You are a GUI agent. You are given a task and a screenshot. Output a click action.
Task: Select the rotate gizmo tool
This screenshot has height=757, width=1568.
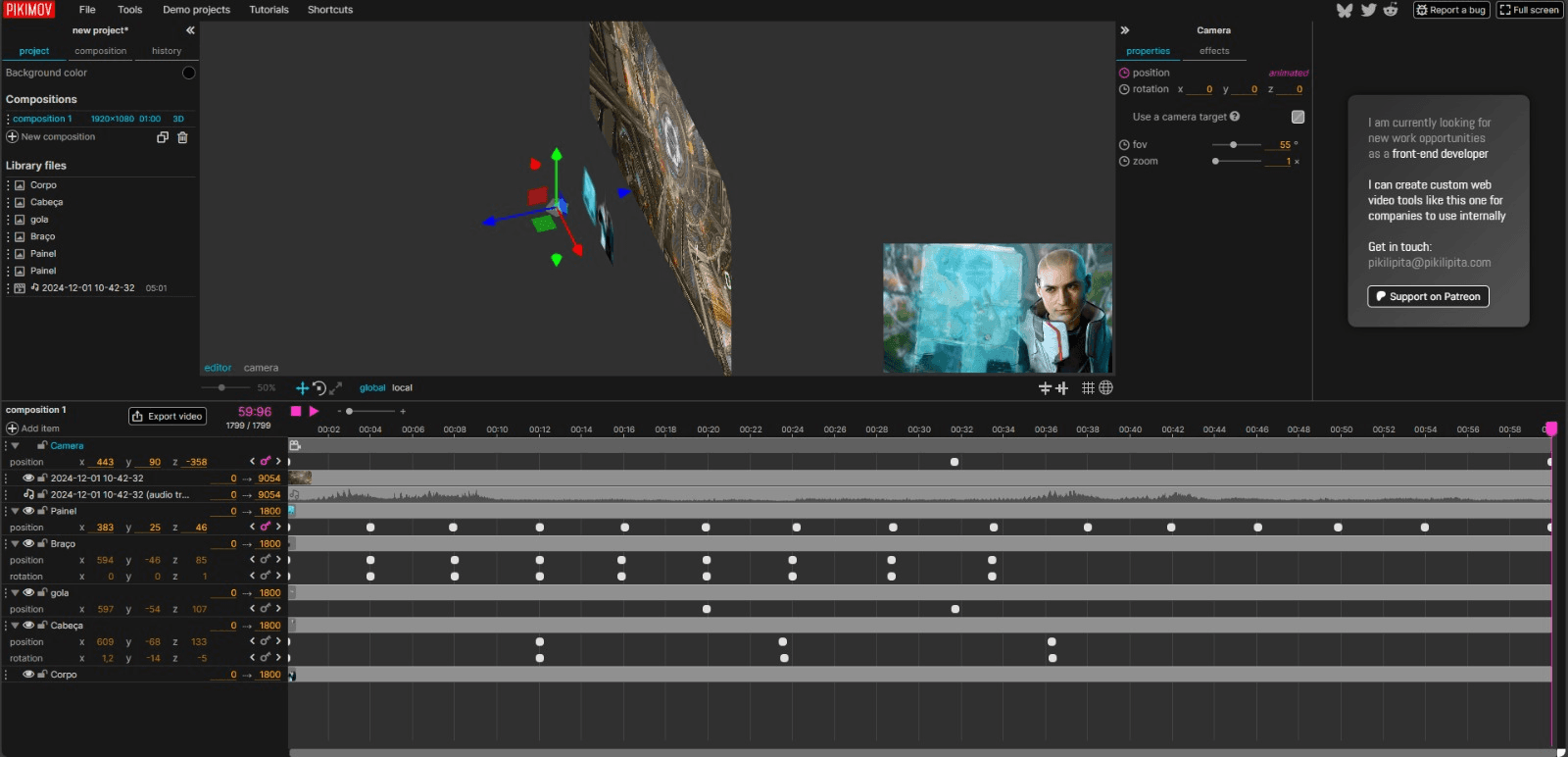(318, 388)
